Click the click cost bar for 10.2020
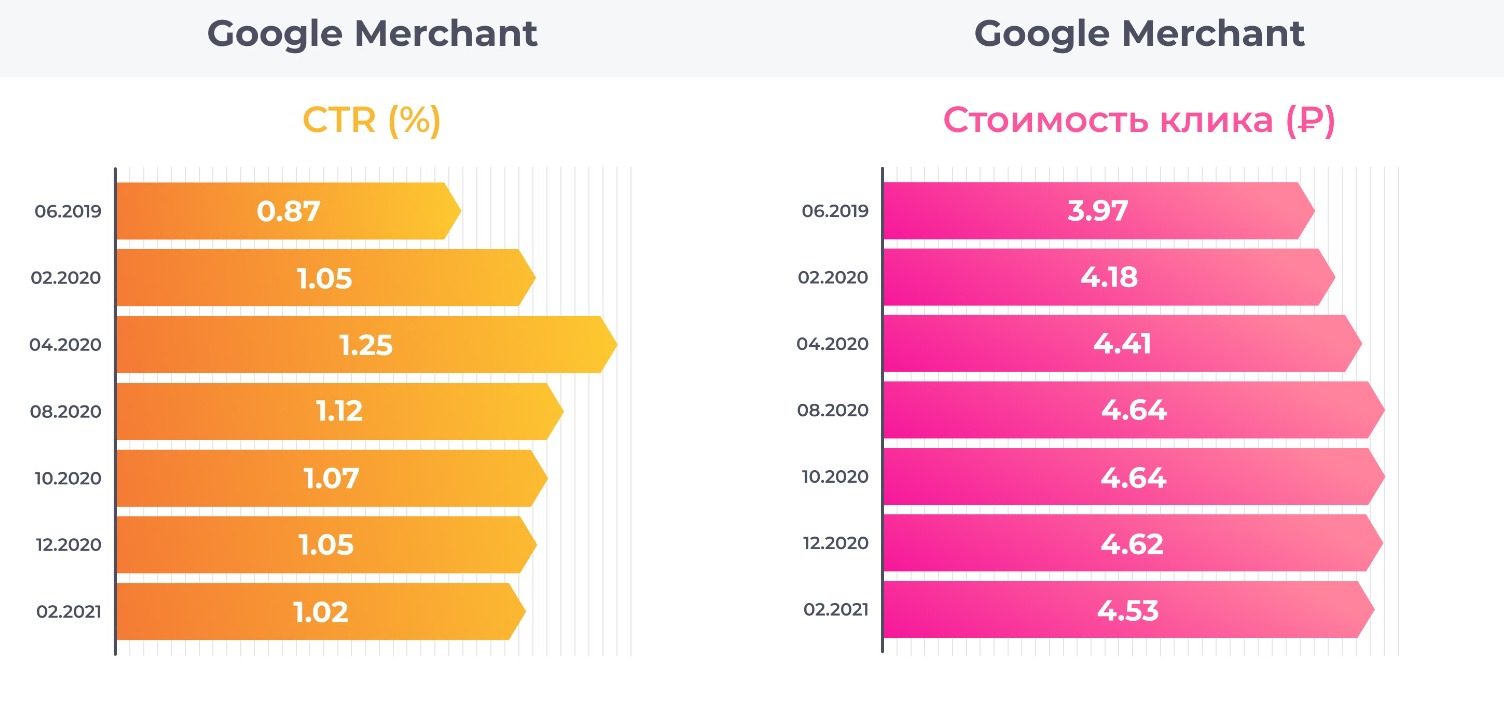Viewport: 1504px width, 720px height. click(1133, 477)
